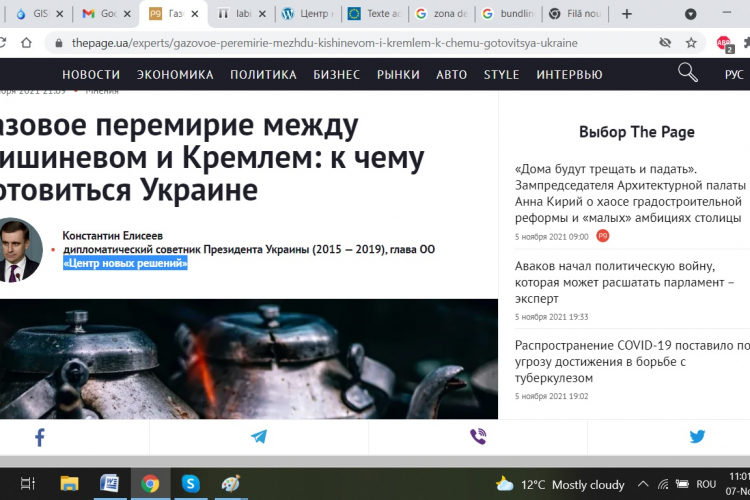This screenshot has width=750, height=500.
Task: Open the НОВОСТИ menu section
Action: coord(91,74)
